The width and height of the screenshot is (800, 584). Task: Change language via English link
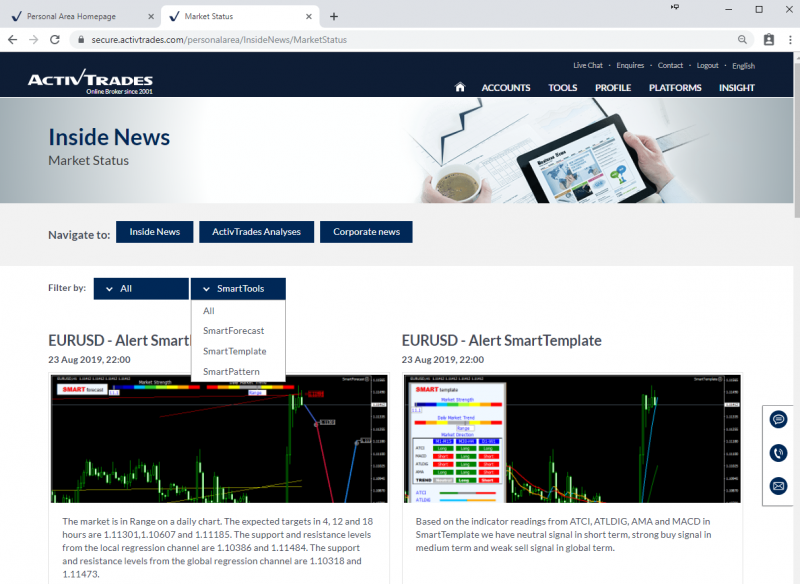(x=743, y=66)
